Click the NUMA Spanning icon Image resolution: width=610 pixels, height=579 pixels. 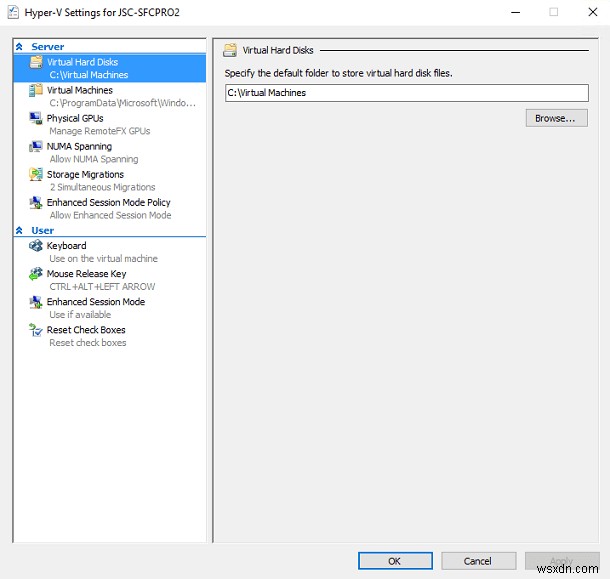(x=36, y=146)
